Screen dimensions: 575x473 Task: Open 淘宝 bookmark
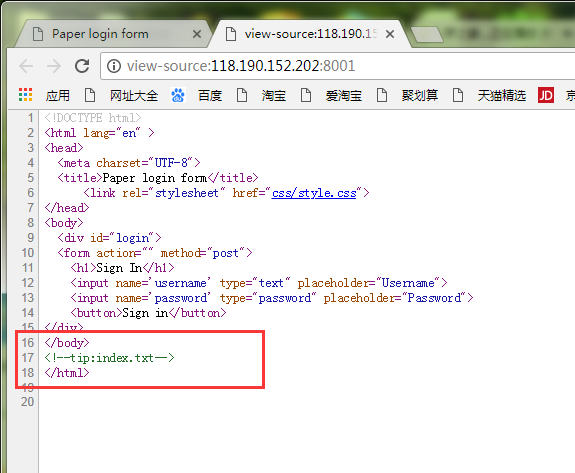[x=274, y=95]
